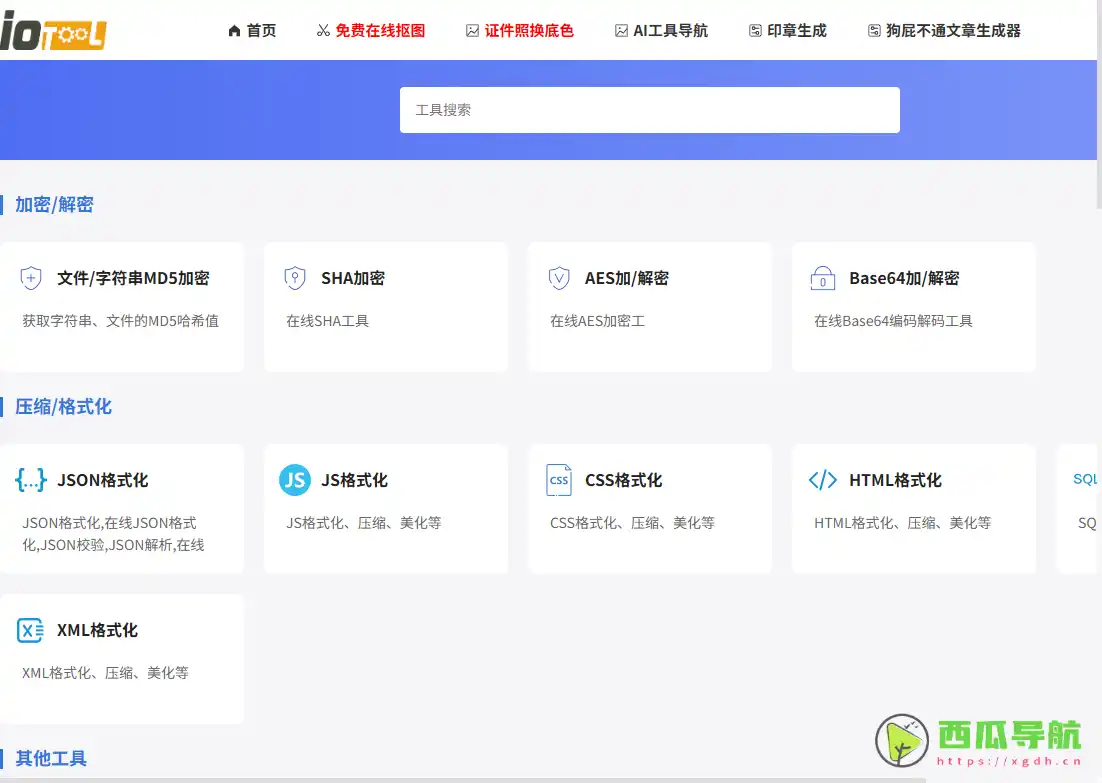Click the image icon beside AI工具导航

(x=621, y=30)
